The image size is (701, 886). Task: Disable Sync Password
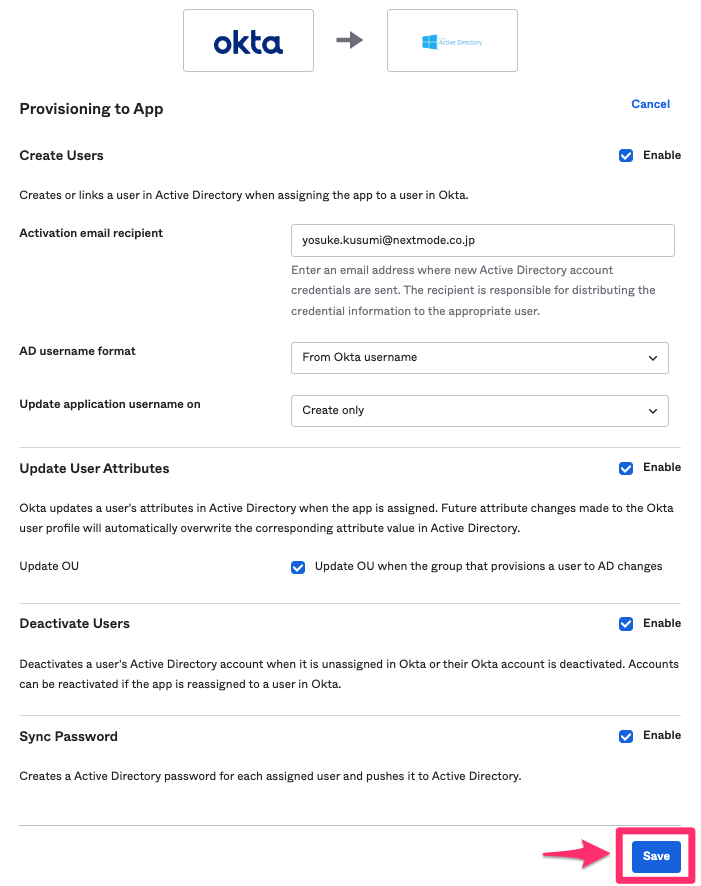625,736
